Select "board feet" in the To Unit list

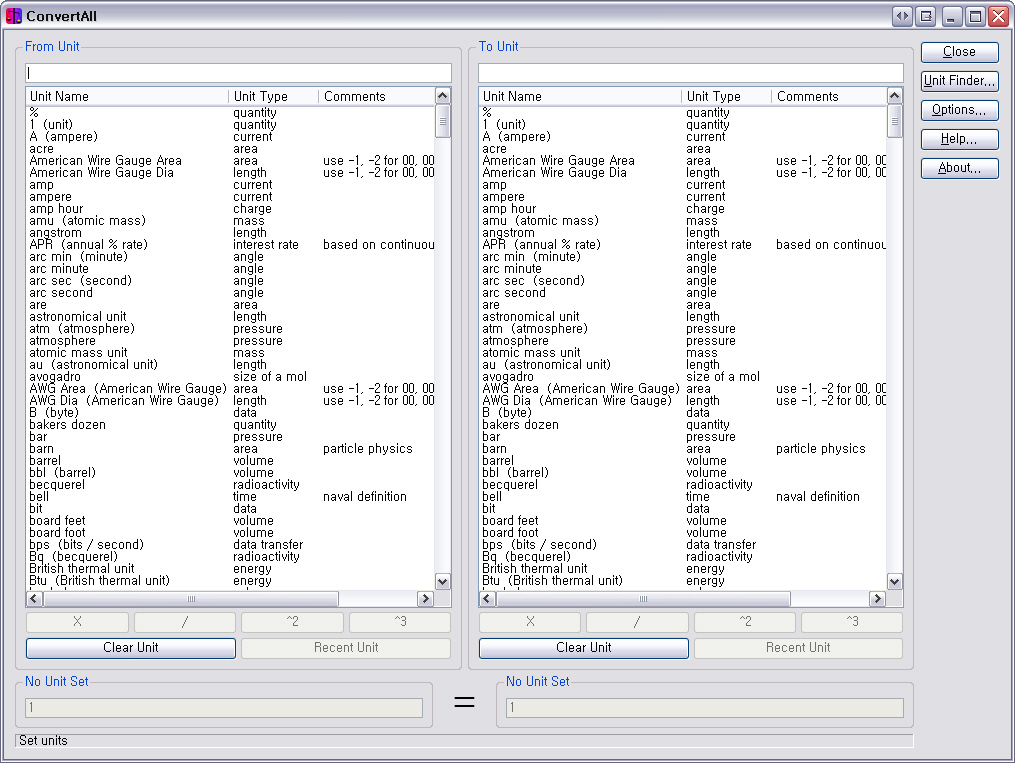point(510,521)
